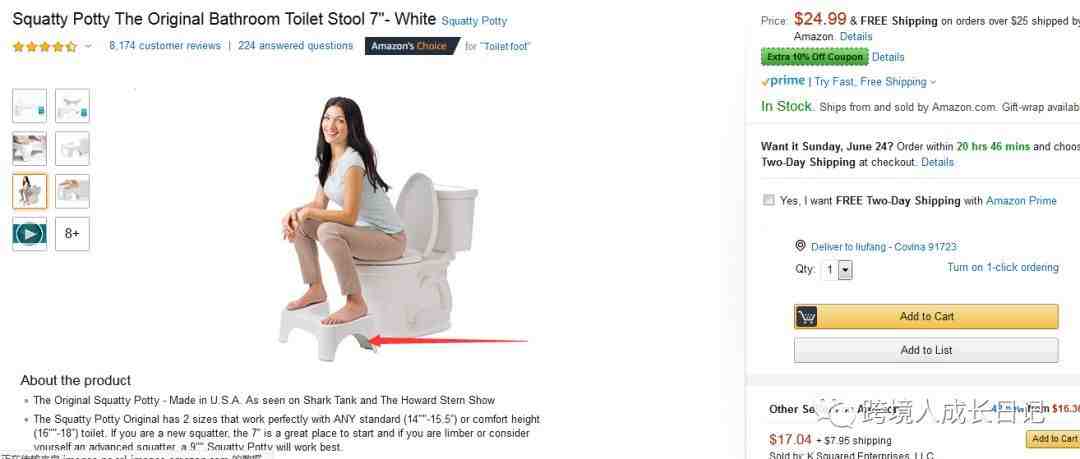Select the first product image thumbnail
This screenshot has height=459, width=1080.
(30, 105)
